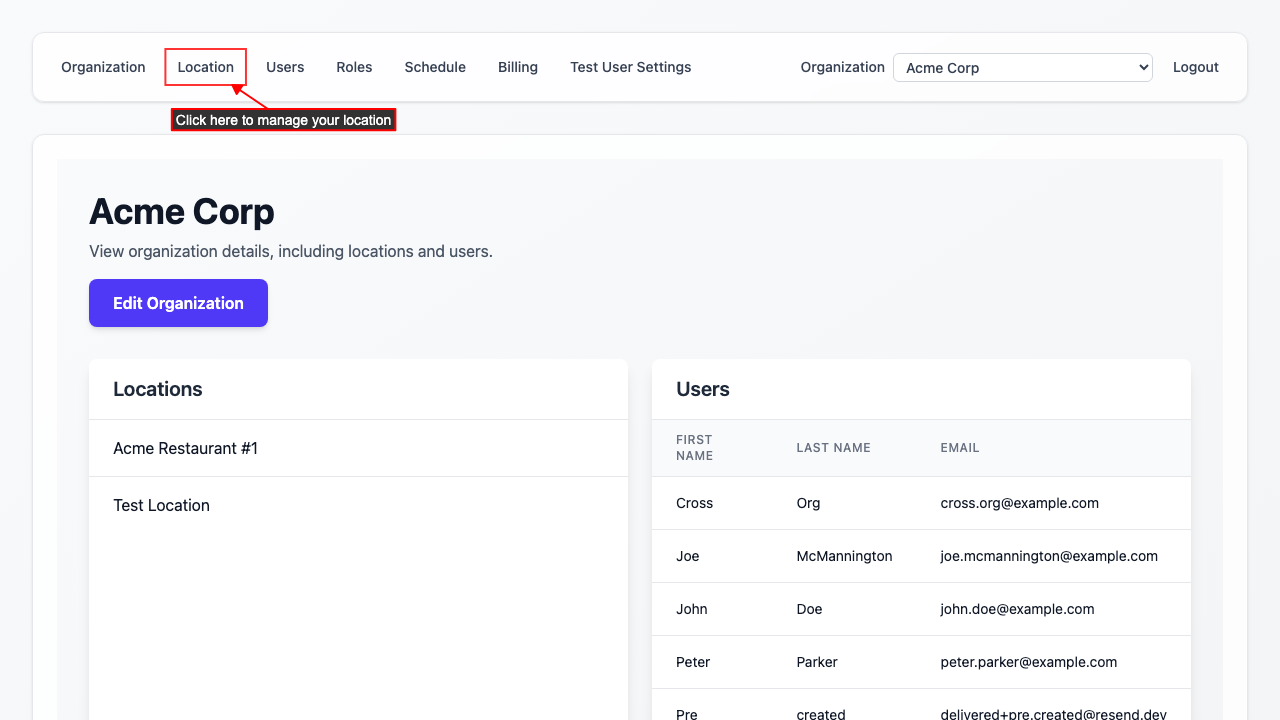
Task: Click the Acme Corp page heading
Action: pos(181,211)
